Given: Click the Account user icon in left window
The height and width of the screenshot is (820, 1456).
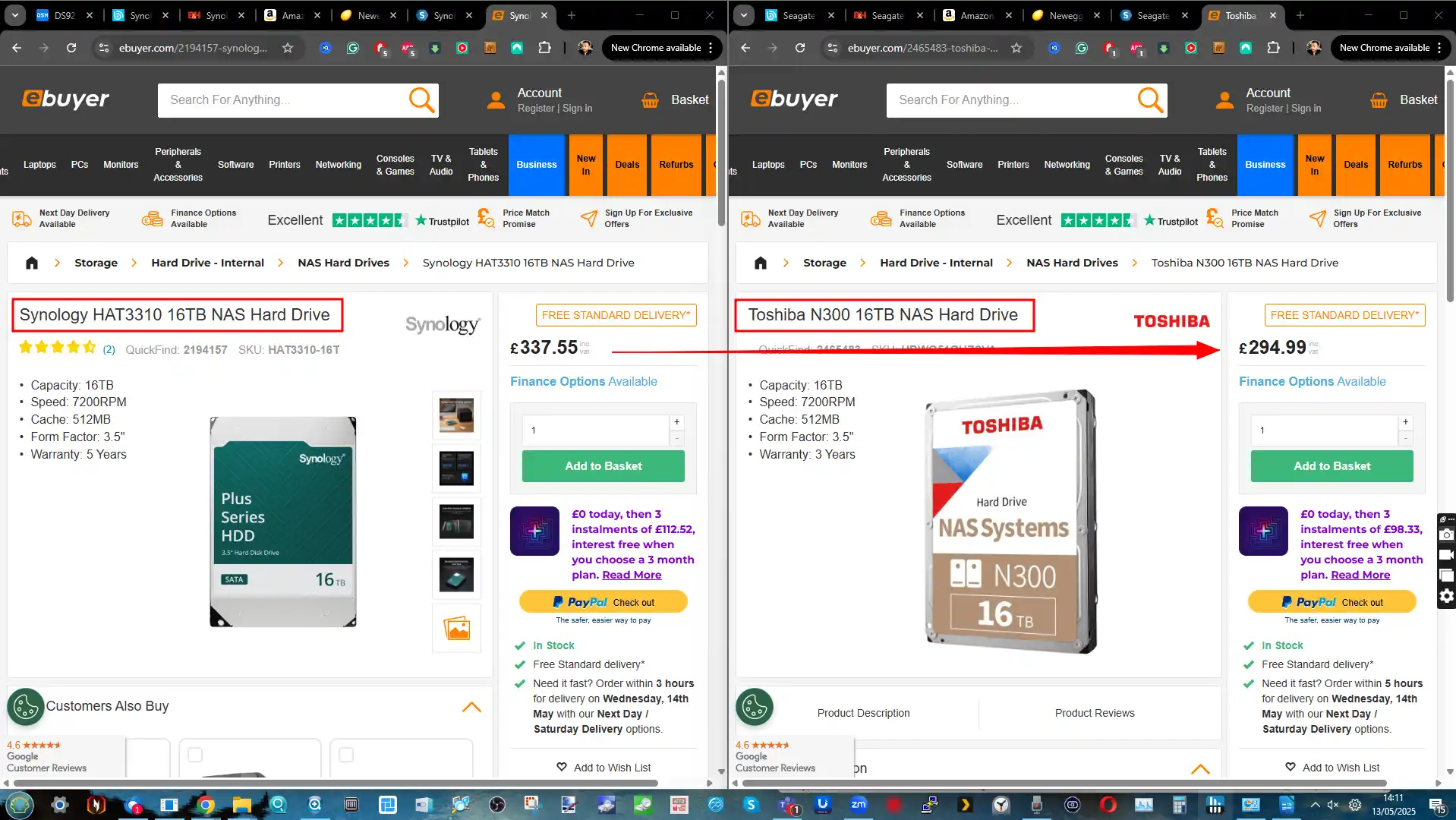Looking at the screenshot, I should click(496, 100).
